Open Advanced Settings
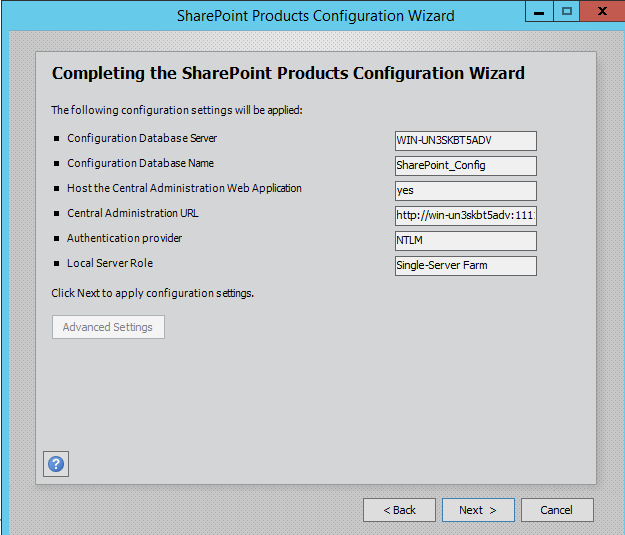625x535 pixels. 108,327
